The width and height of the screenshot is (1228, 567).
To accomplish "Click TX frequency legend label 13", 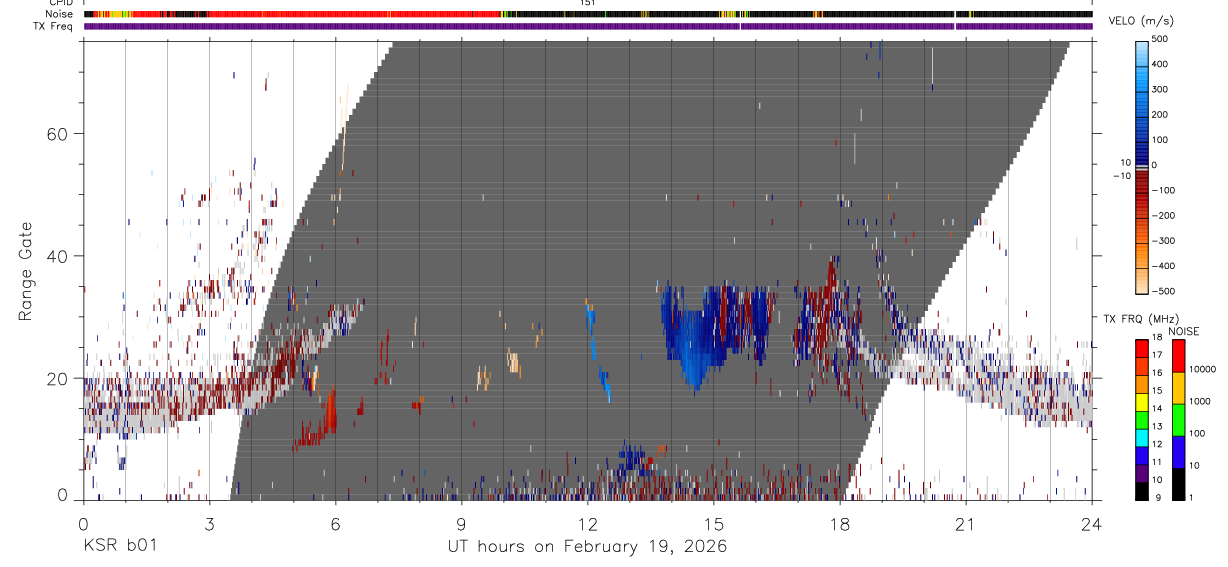I will [1158, 426].
